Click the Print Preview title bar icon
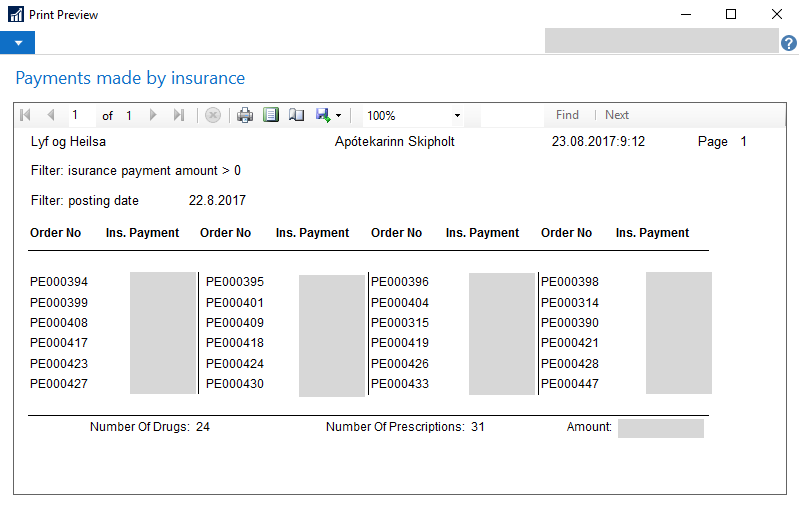This screenshot has height=506, width=799. click(16, 15)
